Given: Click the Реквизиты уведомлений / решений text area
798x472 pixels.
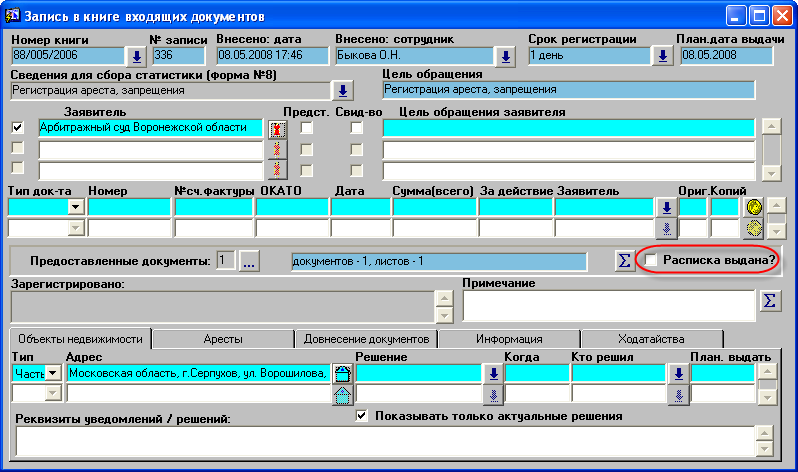Looking at the screenshot, I should point(385,441).
